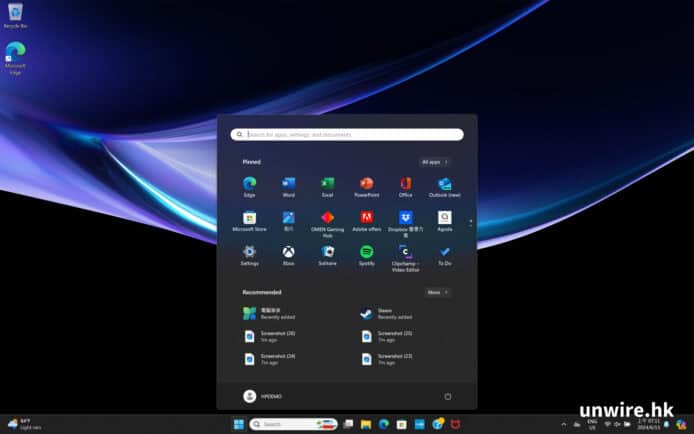The width and height of the screenshot is (694, 434).
Task: Open the power options menu
Action: (447, 396)
